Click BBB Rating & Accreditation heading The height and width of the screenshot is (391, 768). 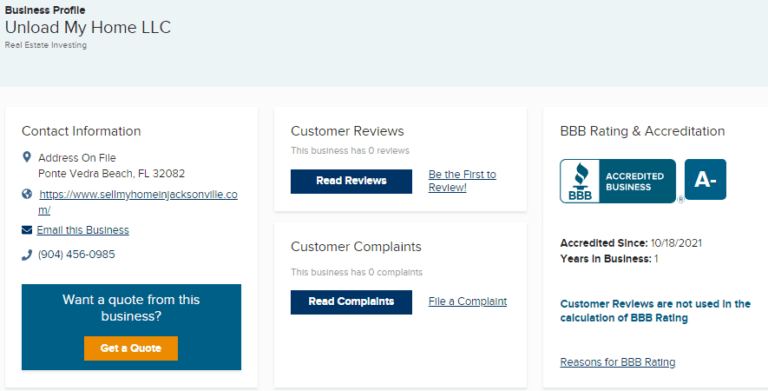[x=642, y=131]
